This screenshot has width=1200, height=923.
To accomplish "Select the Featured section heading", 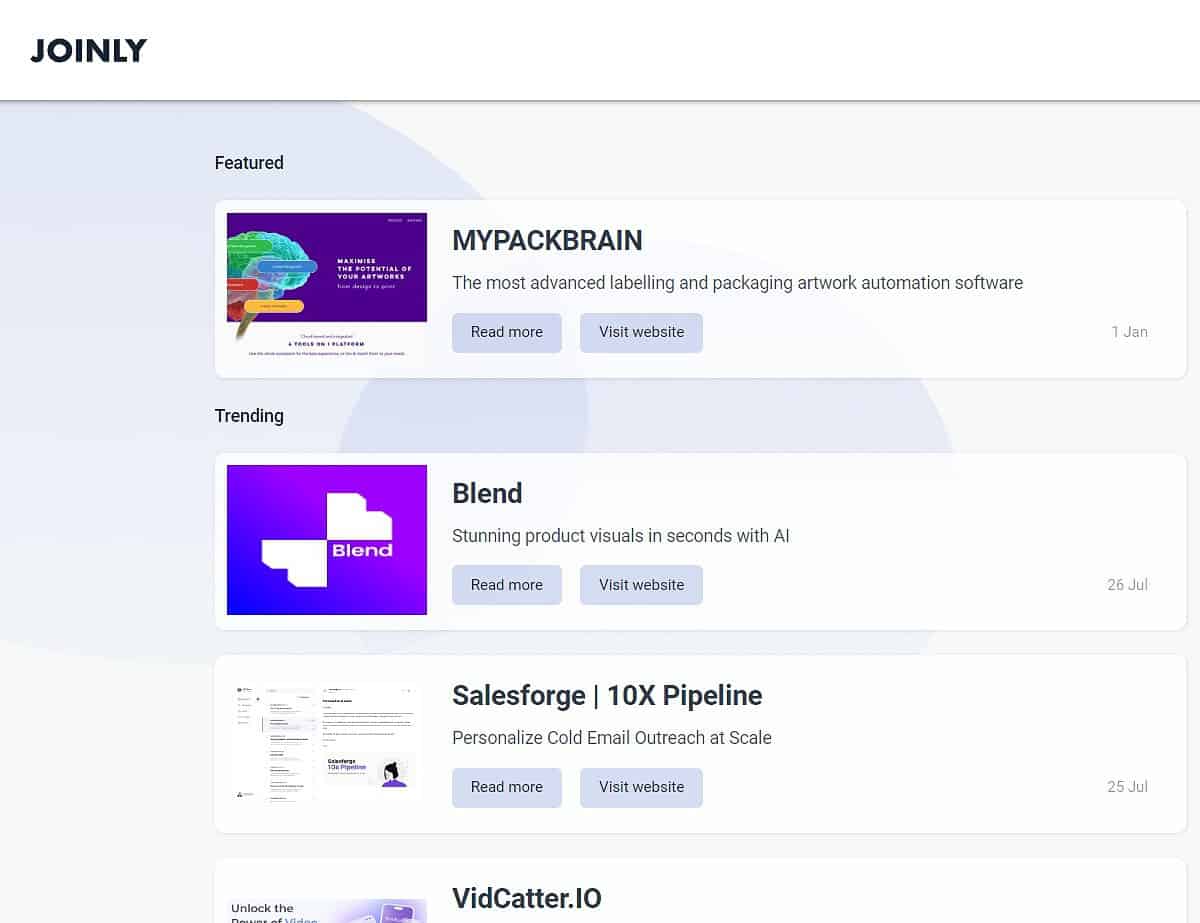I will [249, 163].
